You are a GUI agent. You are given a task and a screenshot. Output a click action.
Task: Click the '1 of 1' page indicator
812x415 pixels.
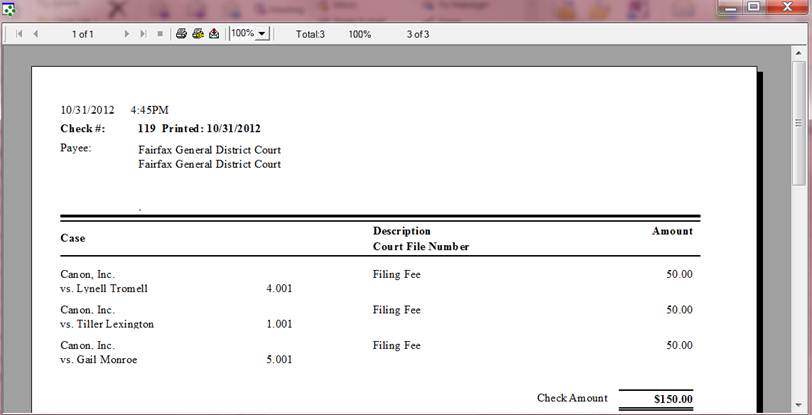[82, 34]
